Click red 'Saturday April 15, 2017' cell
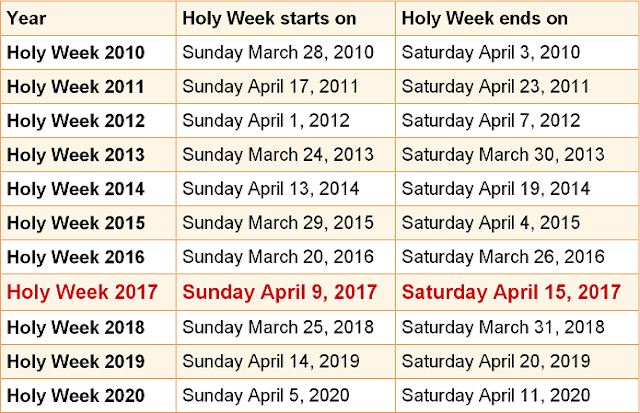This screenshot has width=640, height=413. [511, 292]
